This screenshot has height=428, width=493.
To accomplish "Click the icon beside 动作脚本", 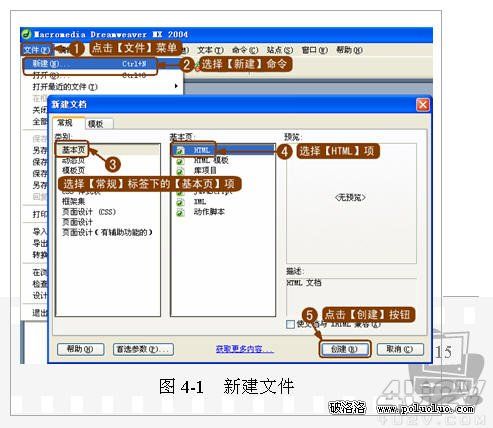I will (x=180, y=212).
